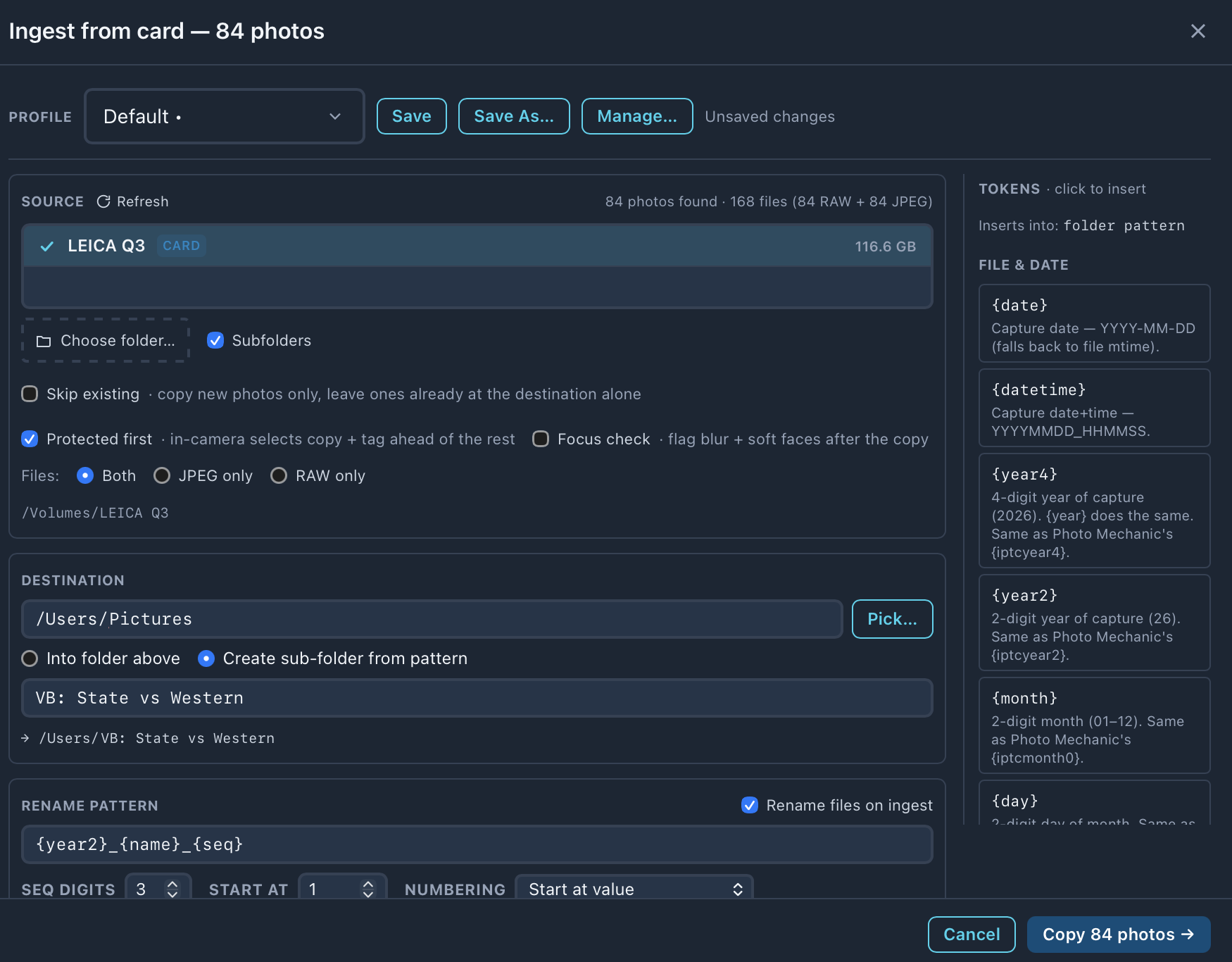Click the Seq Digits stepper arrows
This screenshot has width=1232, height=962.
172,889
